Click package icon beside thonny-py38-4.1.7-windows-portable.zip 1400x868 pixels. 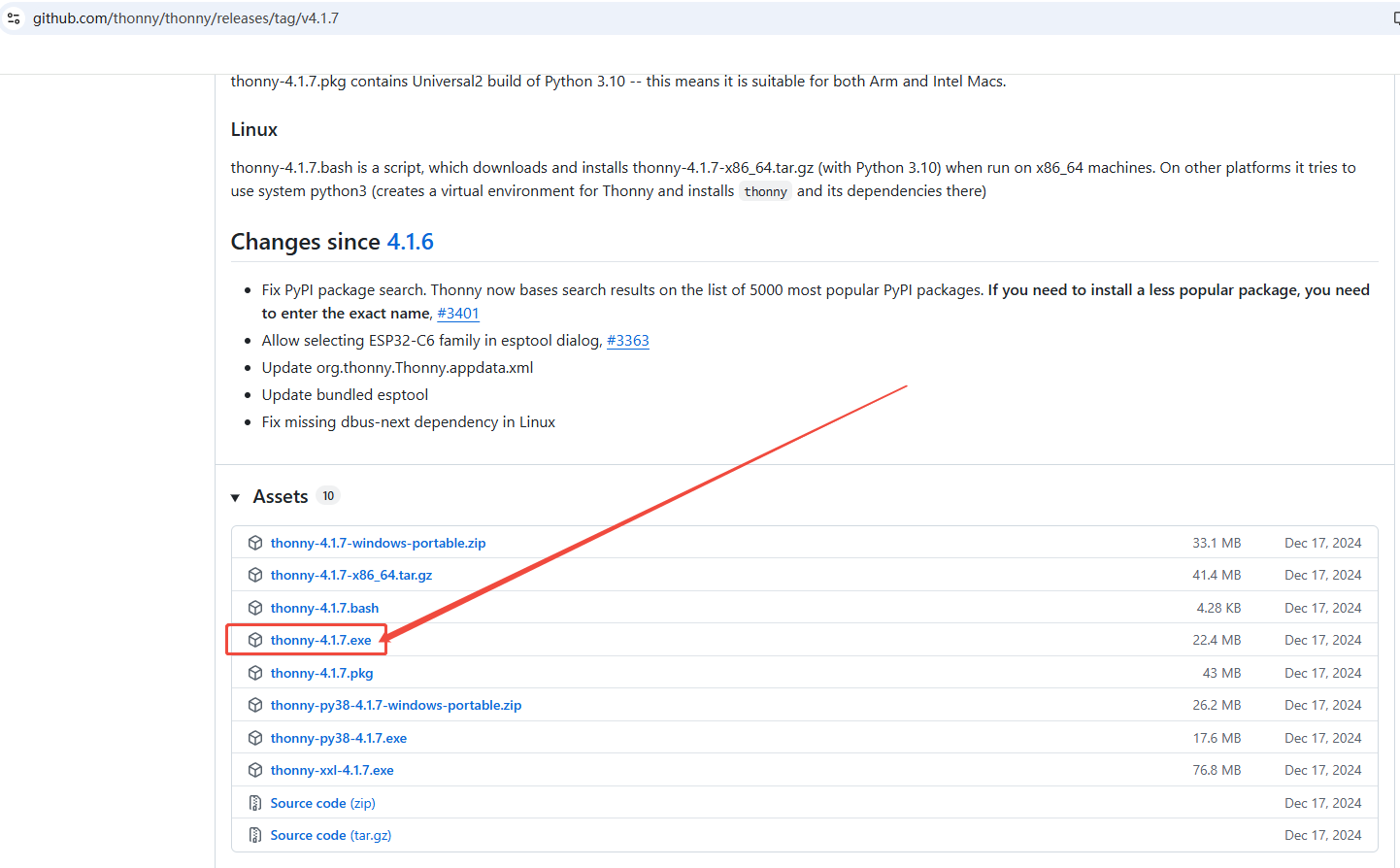[255, 705]
